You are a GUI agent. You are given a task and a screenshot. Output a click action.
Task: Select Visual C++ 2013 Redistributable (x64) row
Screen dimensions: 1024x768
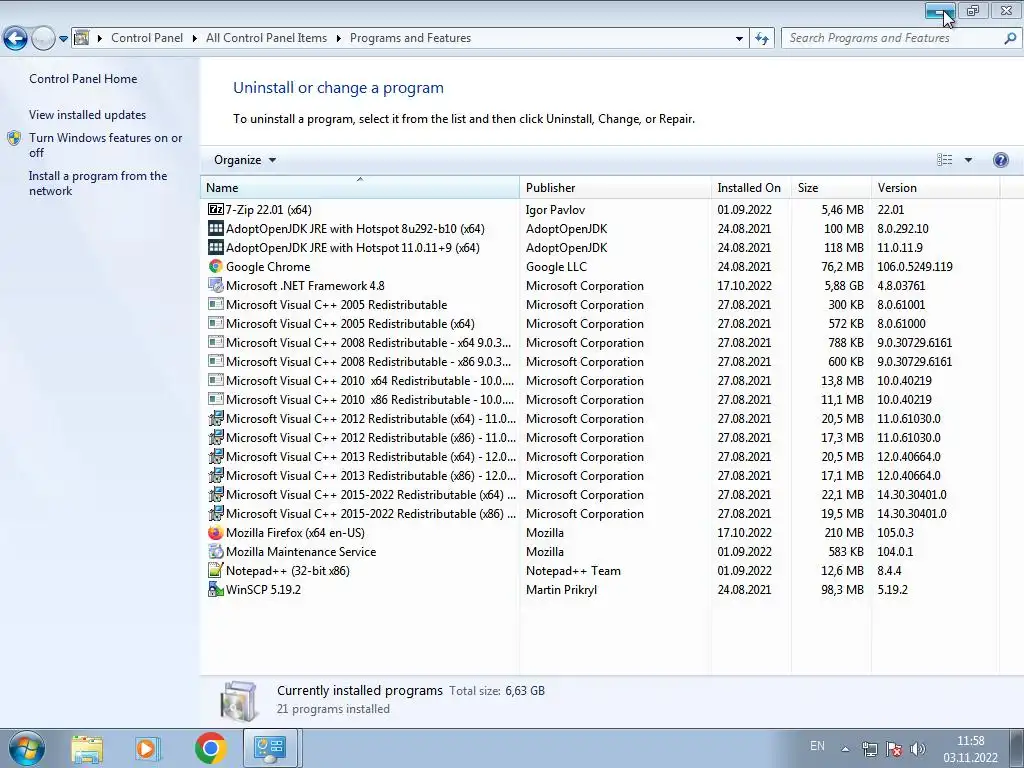600,456
